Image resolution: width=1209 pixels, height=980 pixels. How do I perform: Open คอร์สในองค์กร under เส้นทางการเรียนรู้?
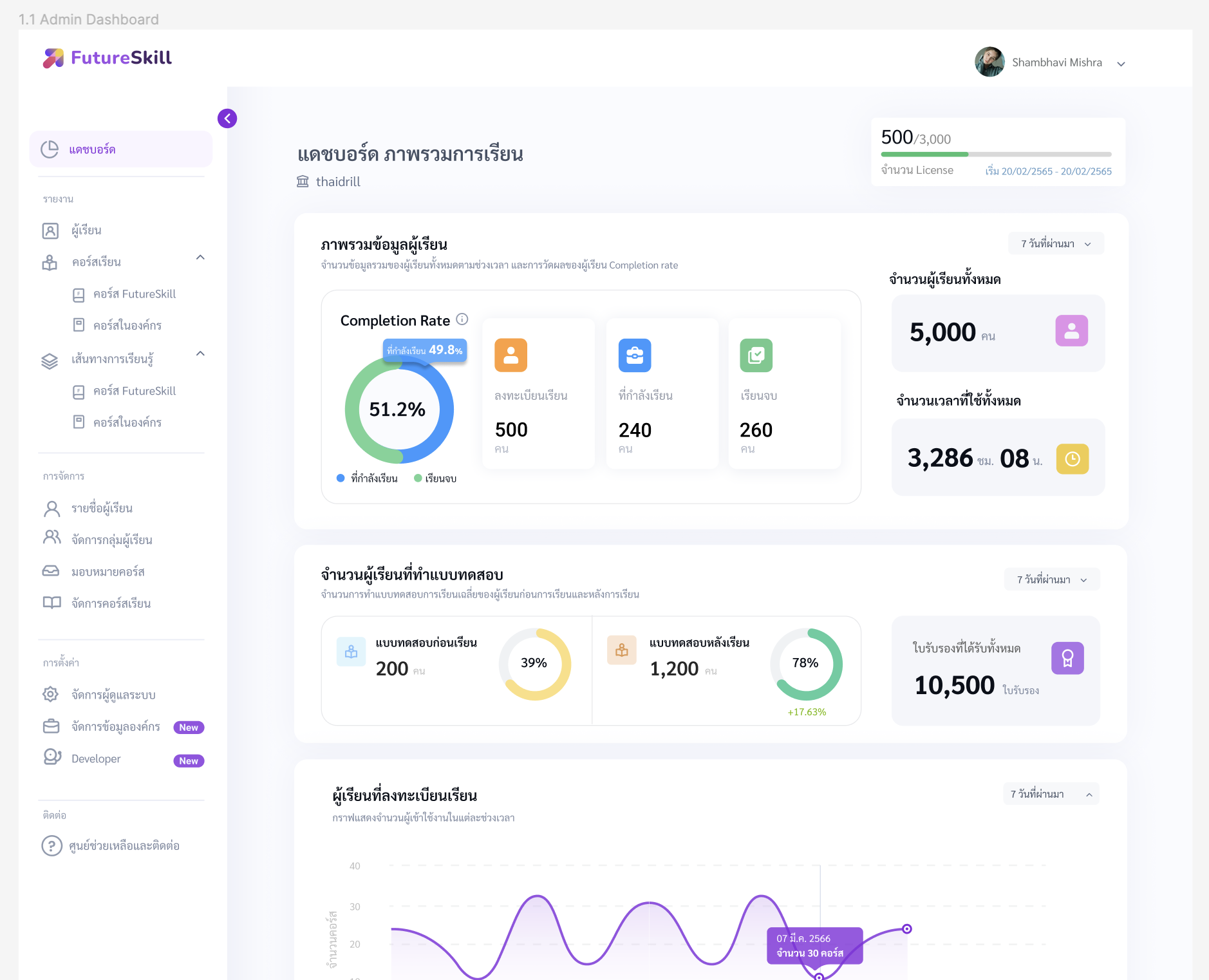127,423
